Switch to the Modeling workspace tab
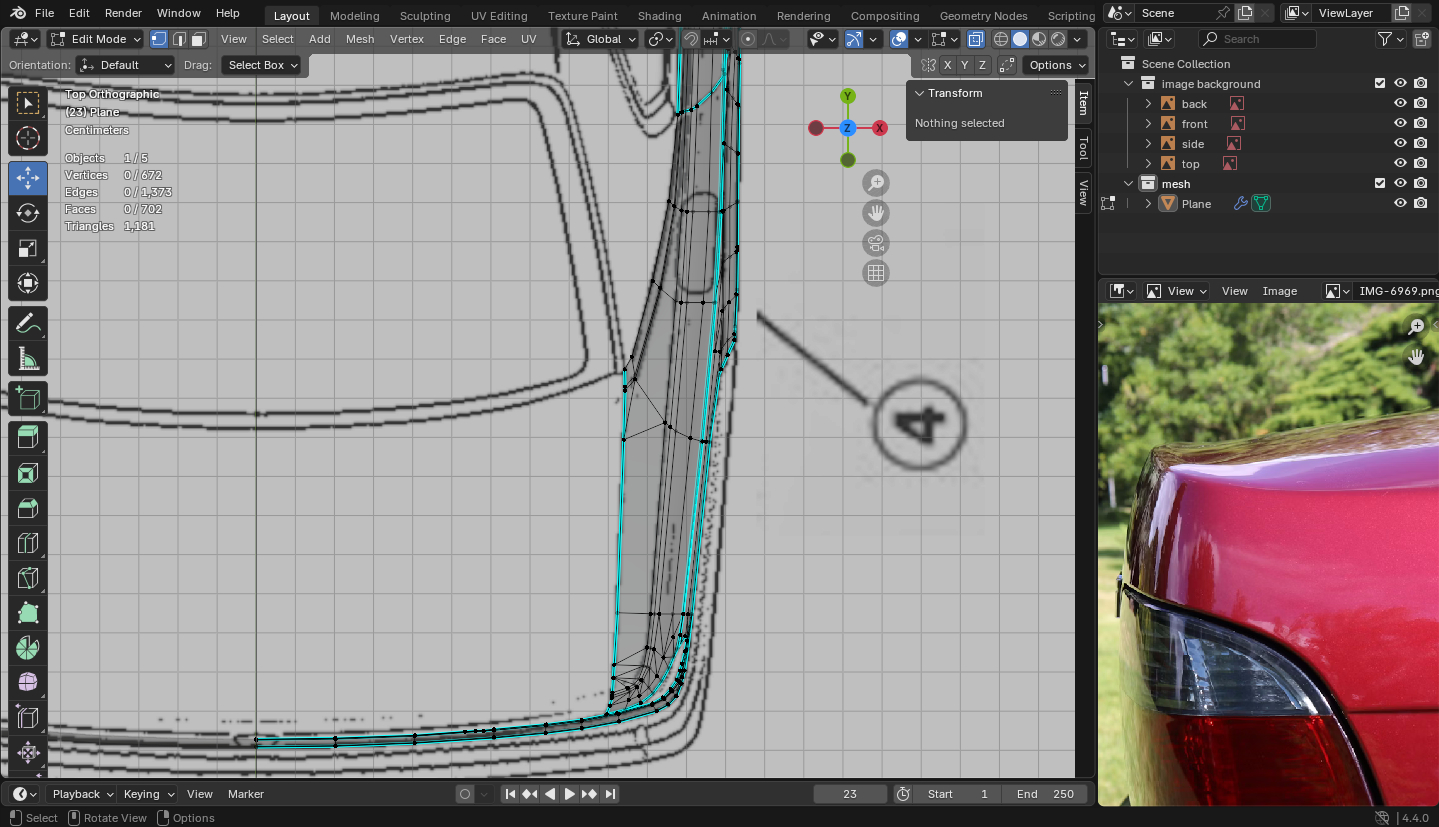 354,16
